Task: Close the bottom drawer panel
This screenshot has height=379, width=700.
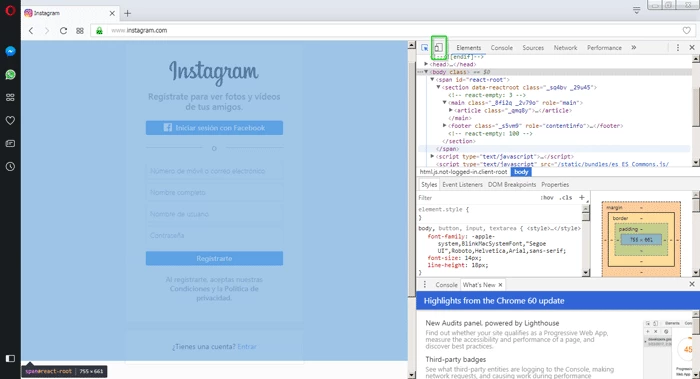Action: 692,284
